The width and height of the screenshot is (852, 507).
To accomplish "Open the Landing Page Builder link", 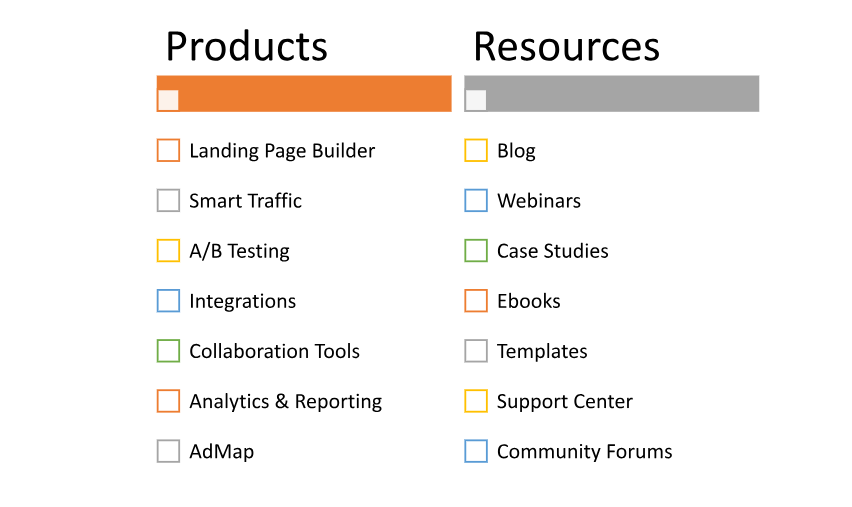I will [x=282, y=151].
